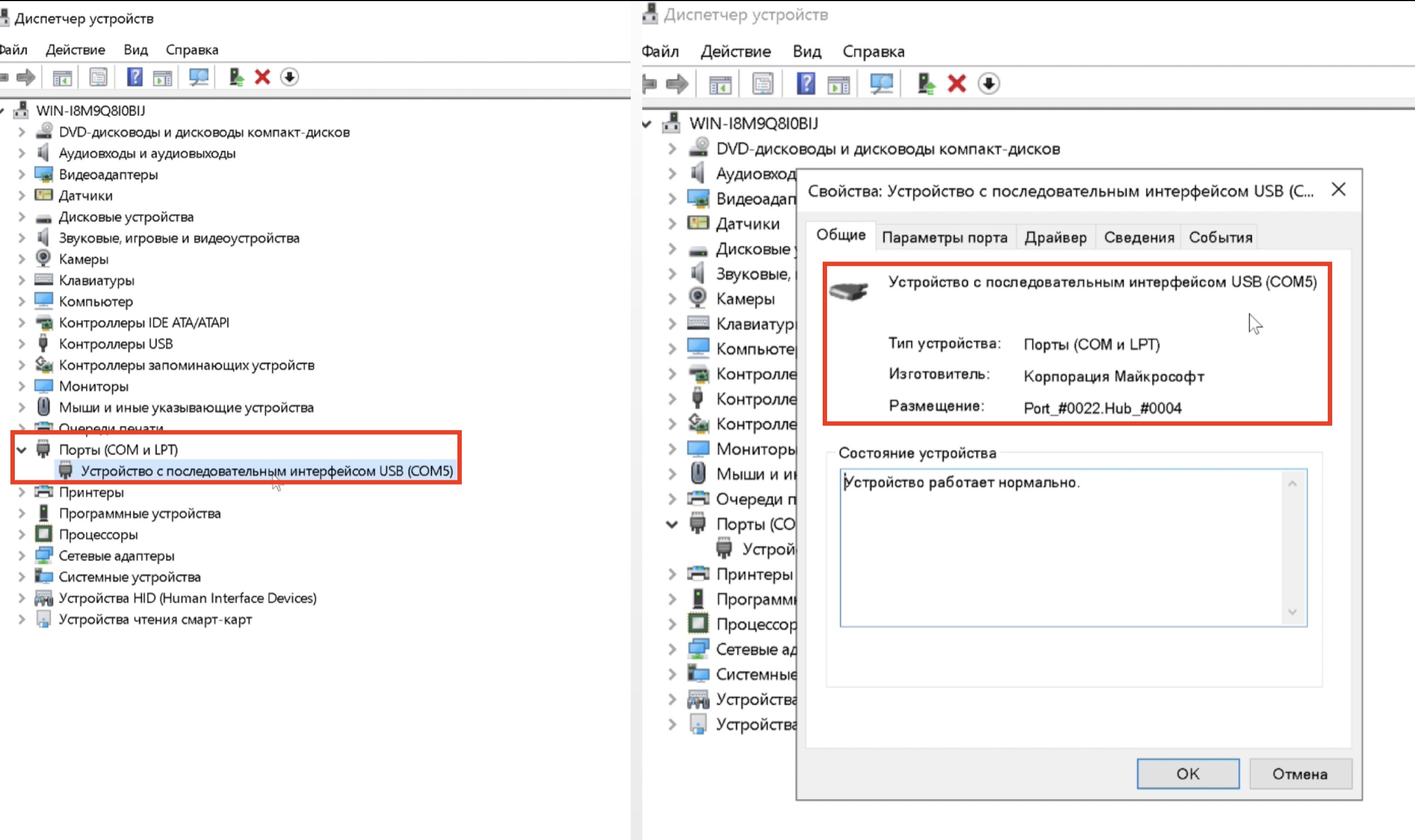Click the Show console tree toolbar icon
The height and width of the screenshot is (840, 1415).
pos(64,77)
